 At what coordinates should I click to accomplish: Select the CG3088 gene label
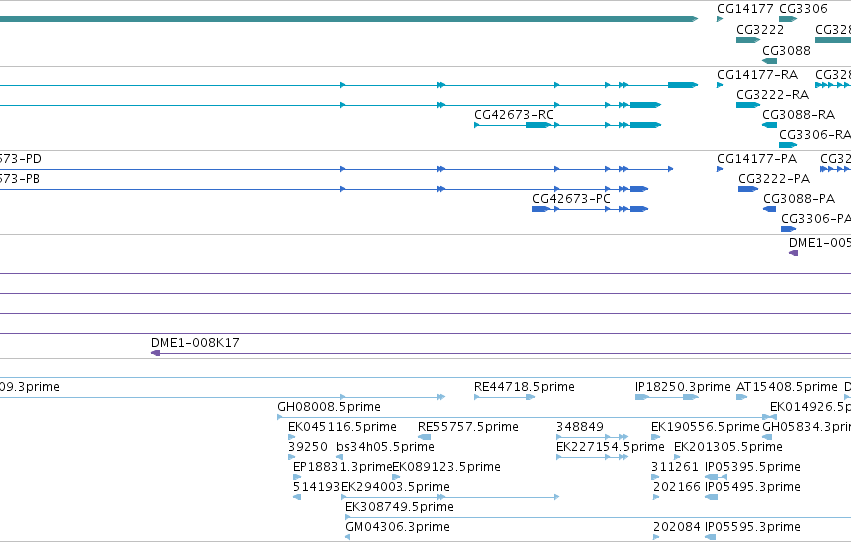click(x=786, y=51)
